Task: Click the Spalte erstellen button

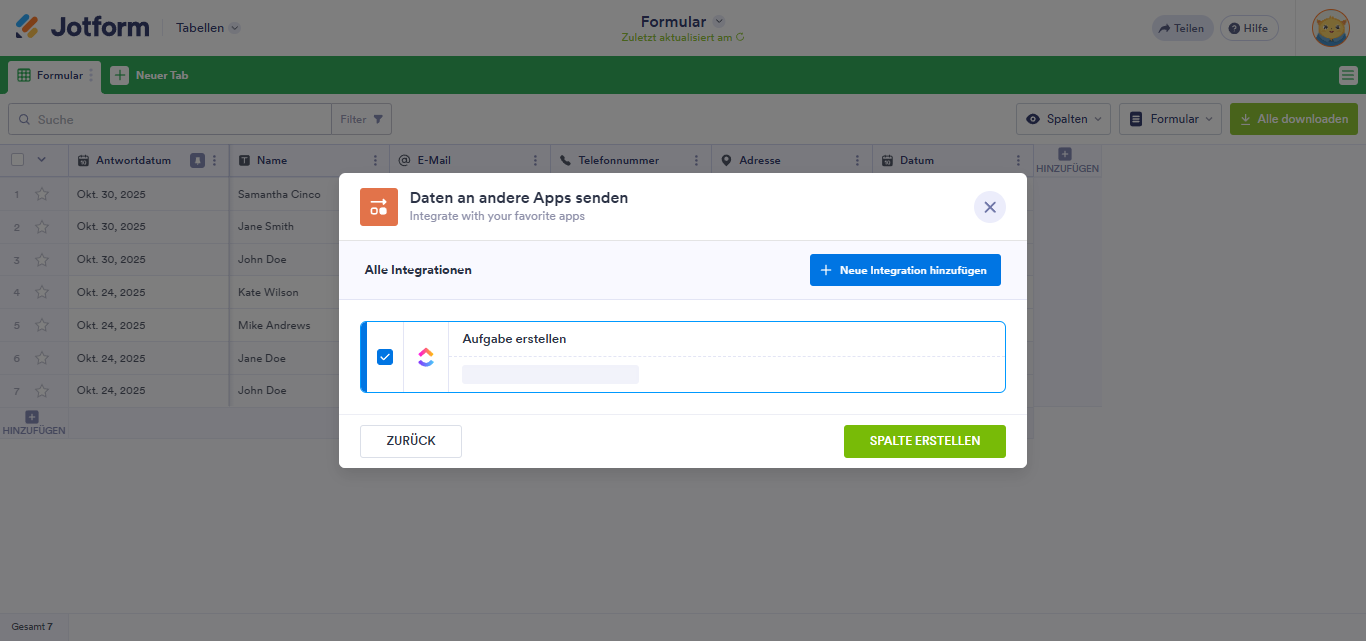Action: pos(924,441)
